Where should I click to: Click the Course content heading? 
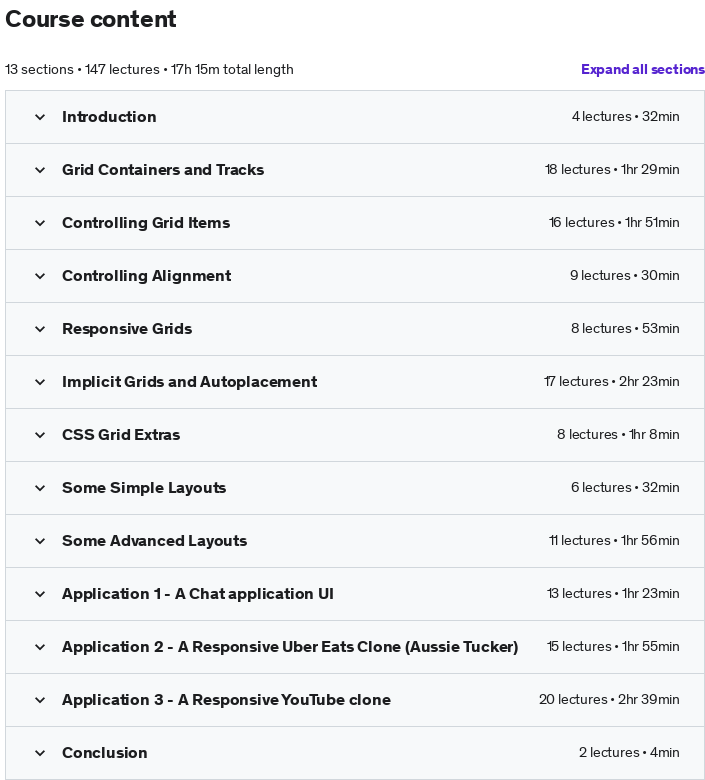click(91, 19)
